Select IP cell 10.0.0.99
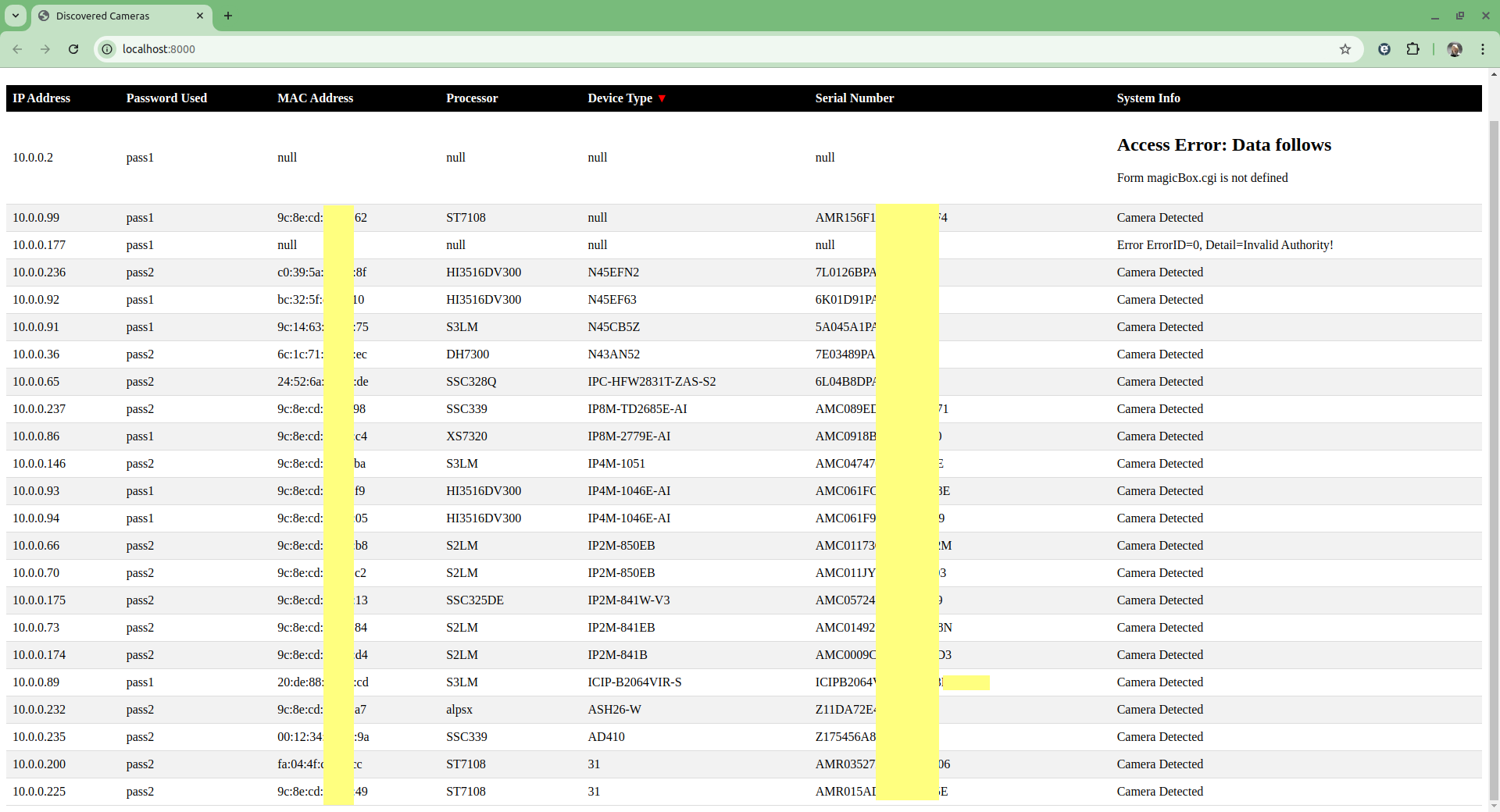 tap(36, 218)
